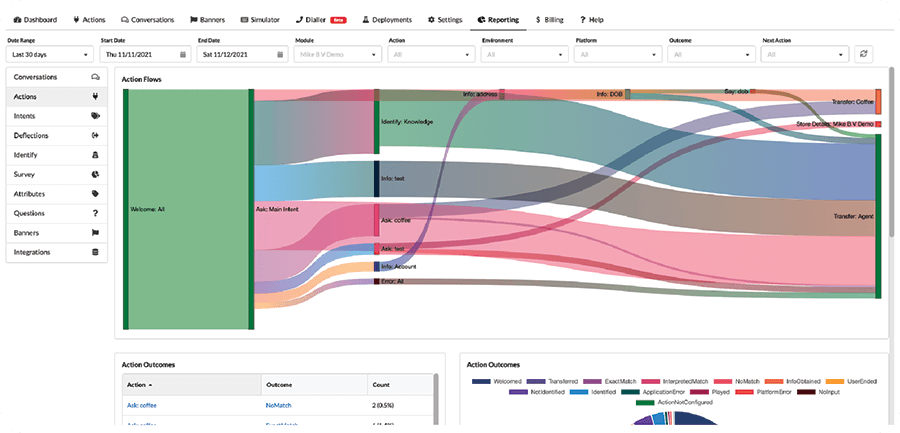
Task: Open Deflections report in sidebar
Action: pos(57,136)
